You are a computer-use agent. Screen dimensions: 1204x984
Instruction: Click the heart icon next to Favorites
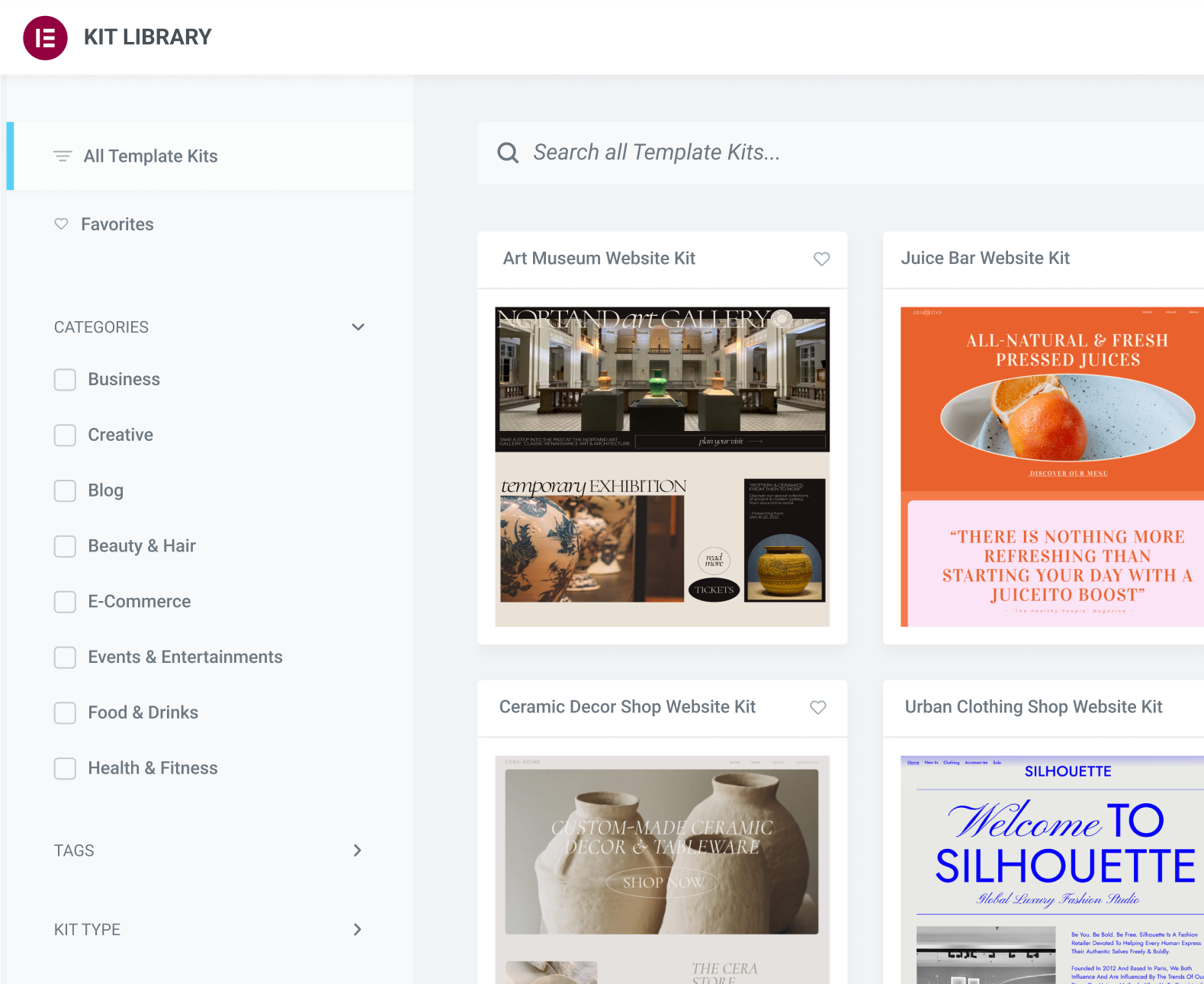[x=61, y=224]
